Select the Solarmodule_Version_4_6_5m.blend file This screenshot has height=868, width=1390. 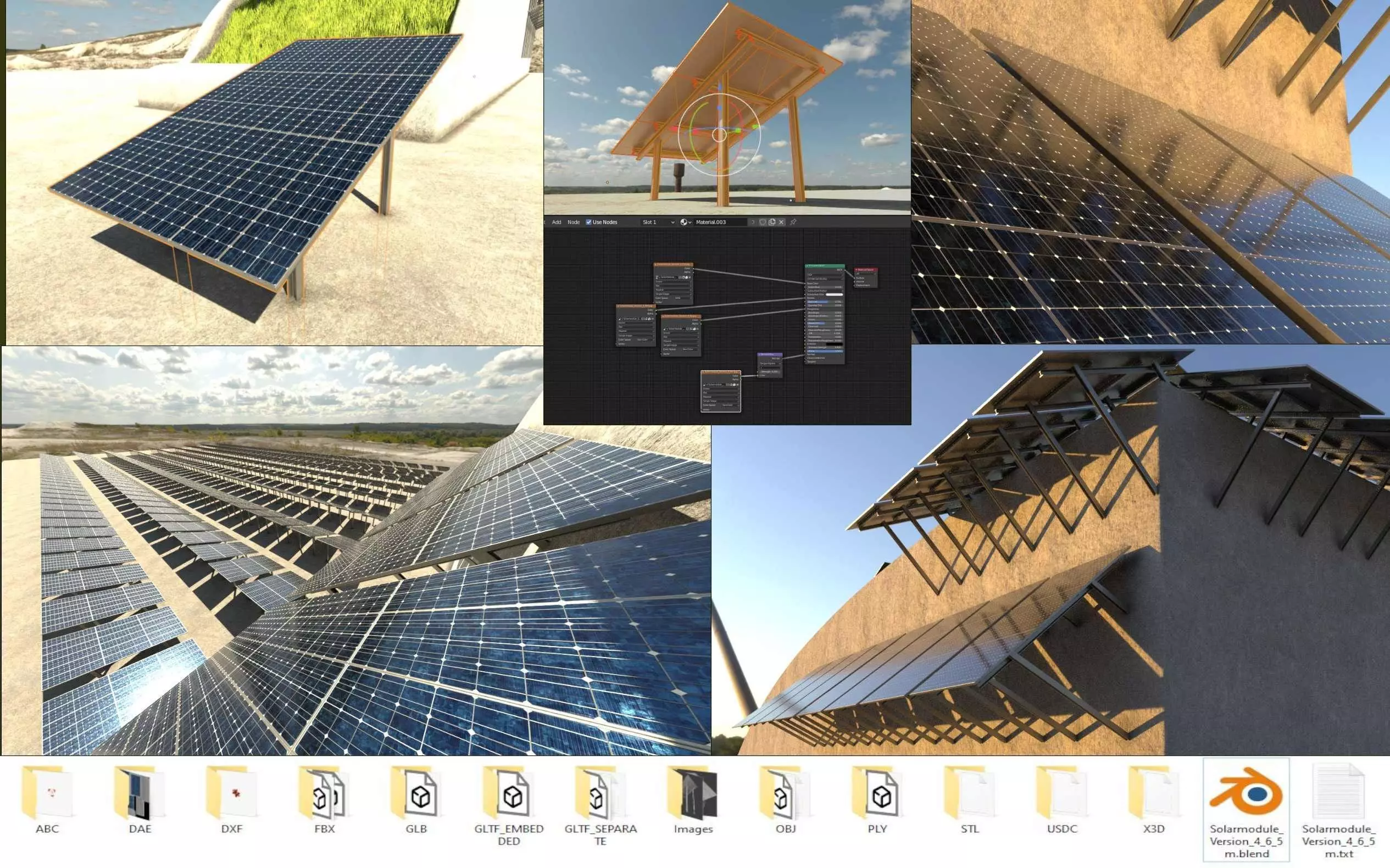click(x=1247, y=809)
